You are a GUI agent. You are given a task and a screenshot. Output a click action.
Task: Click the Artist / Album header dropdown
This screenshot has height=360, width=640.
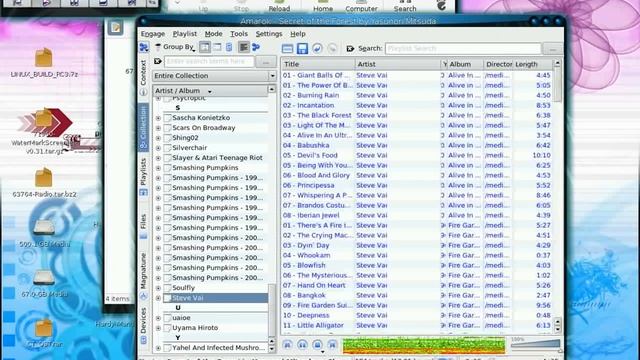click(x=210, y=91)
